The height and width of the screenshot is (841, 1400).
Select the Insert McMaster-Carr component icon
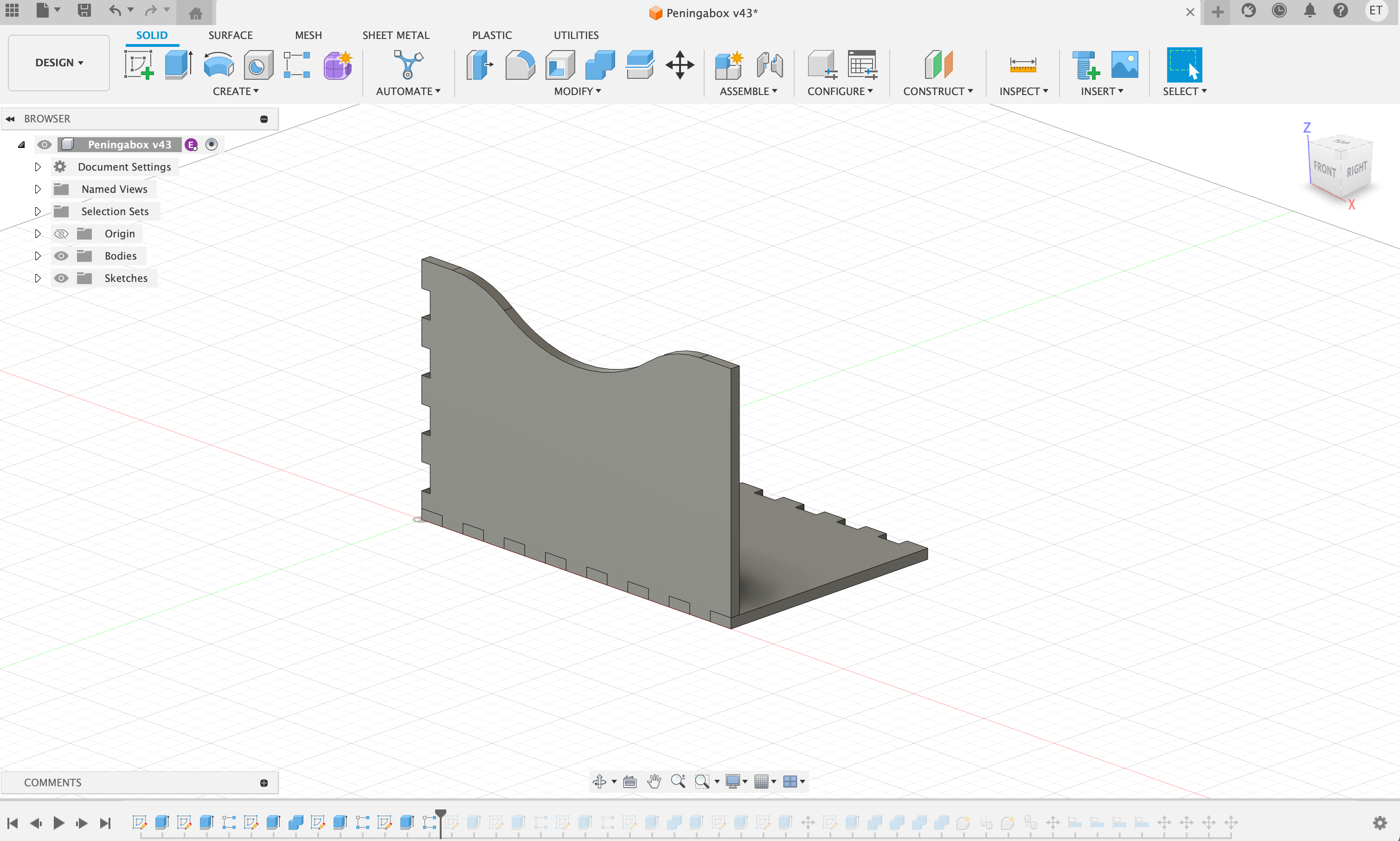[1086, 64]
